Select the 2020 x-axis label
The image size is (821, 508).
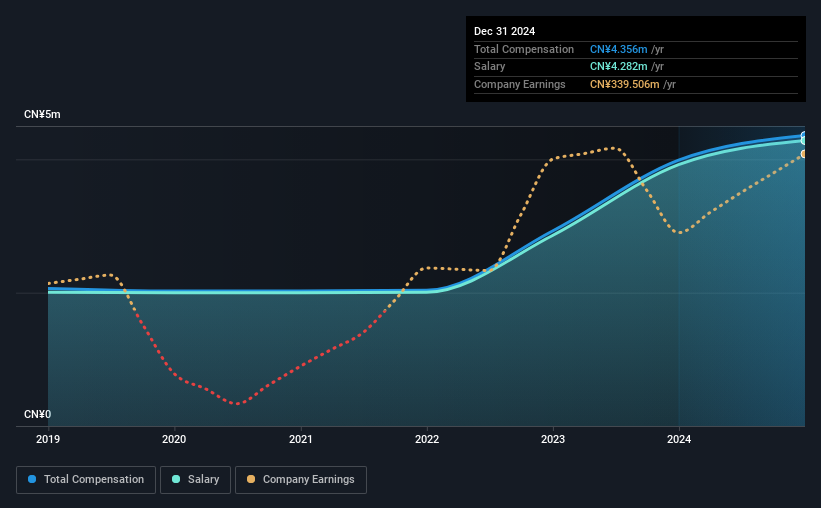click(x=174, y=439)
